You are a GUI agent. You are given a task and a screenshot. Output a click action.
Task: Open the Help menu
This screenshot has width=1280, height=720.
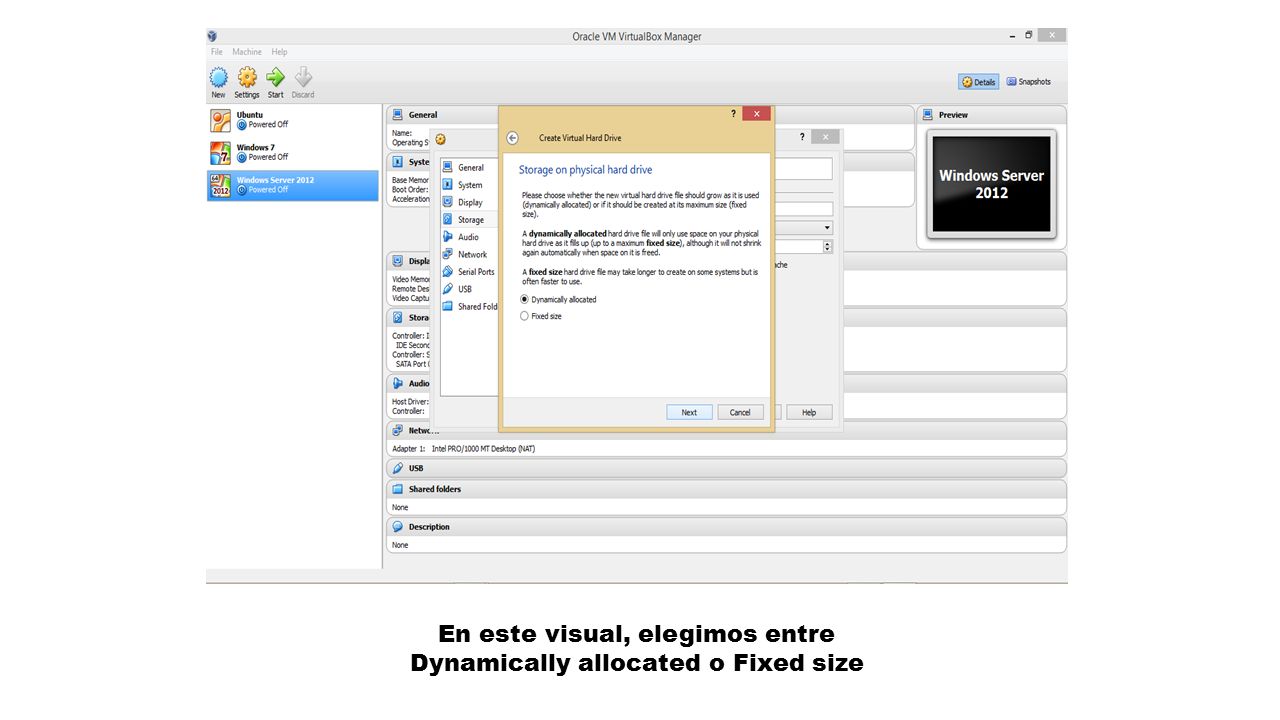point(280,52)
